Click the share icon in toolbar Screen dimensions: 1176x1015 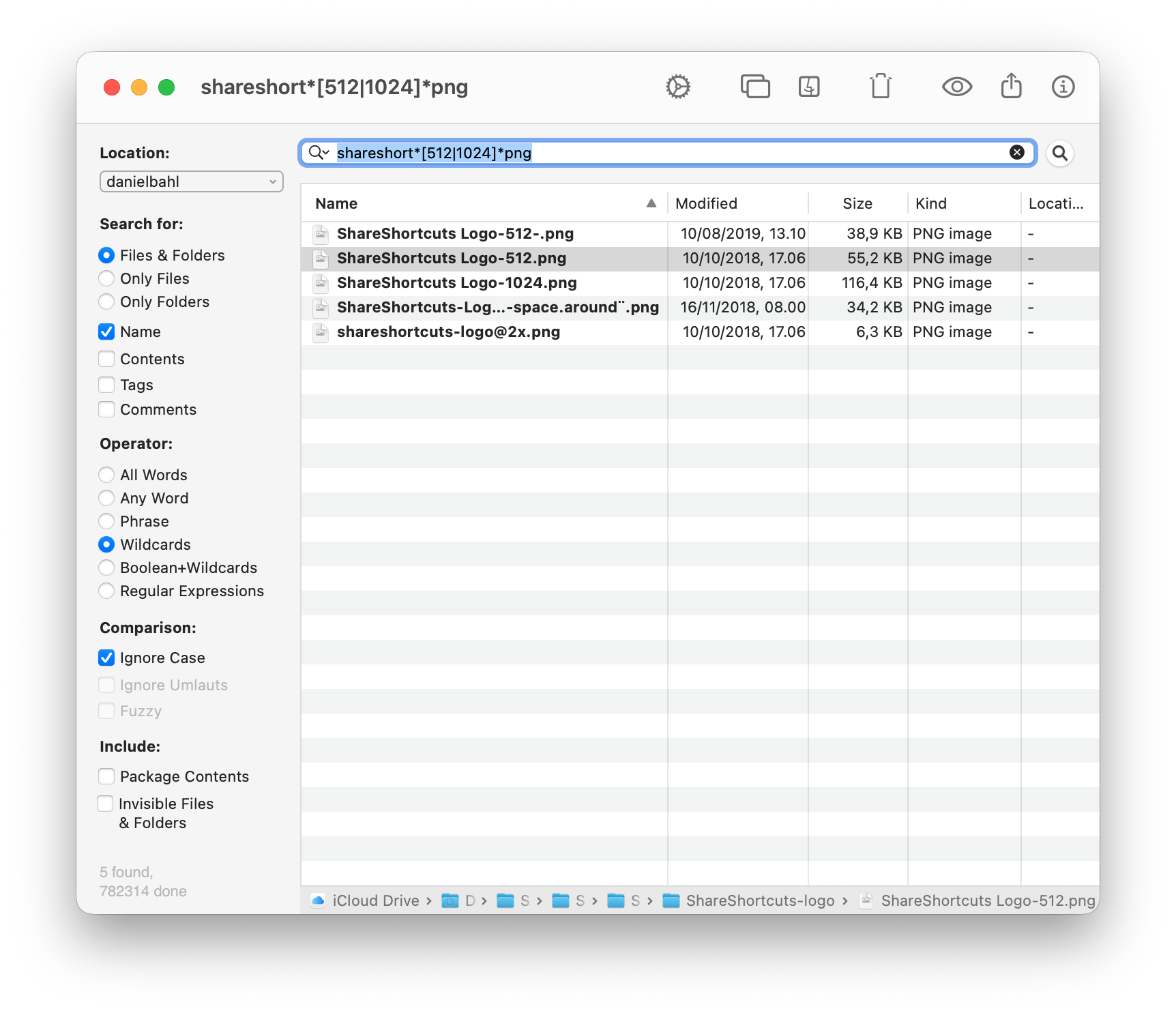pos(1011,87)
